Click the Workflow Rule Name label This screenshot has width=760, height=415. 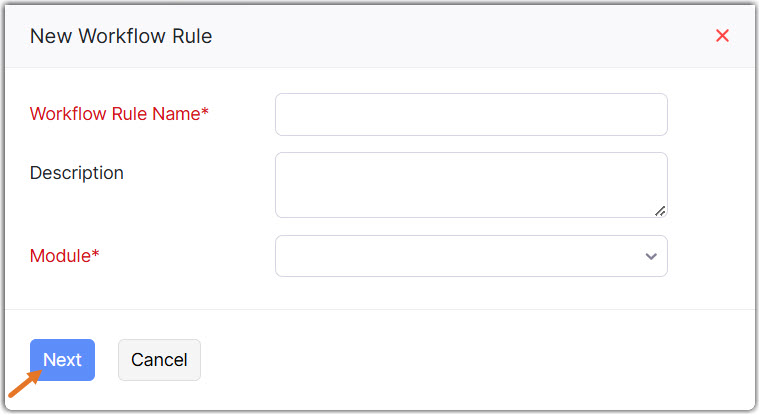click(x=114, y=114)
